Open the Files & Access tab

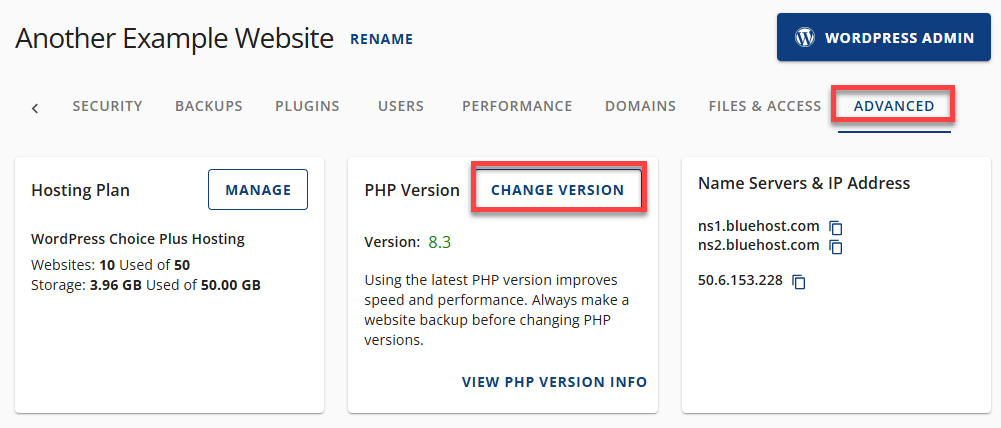[765, 106]
